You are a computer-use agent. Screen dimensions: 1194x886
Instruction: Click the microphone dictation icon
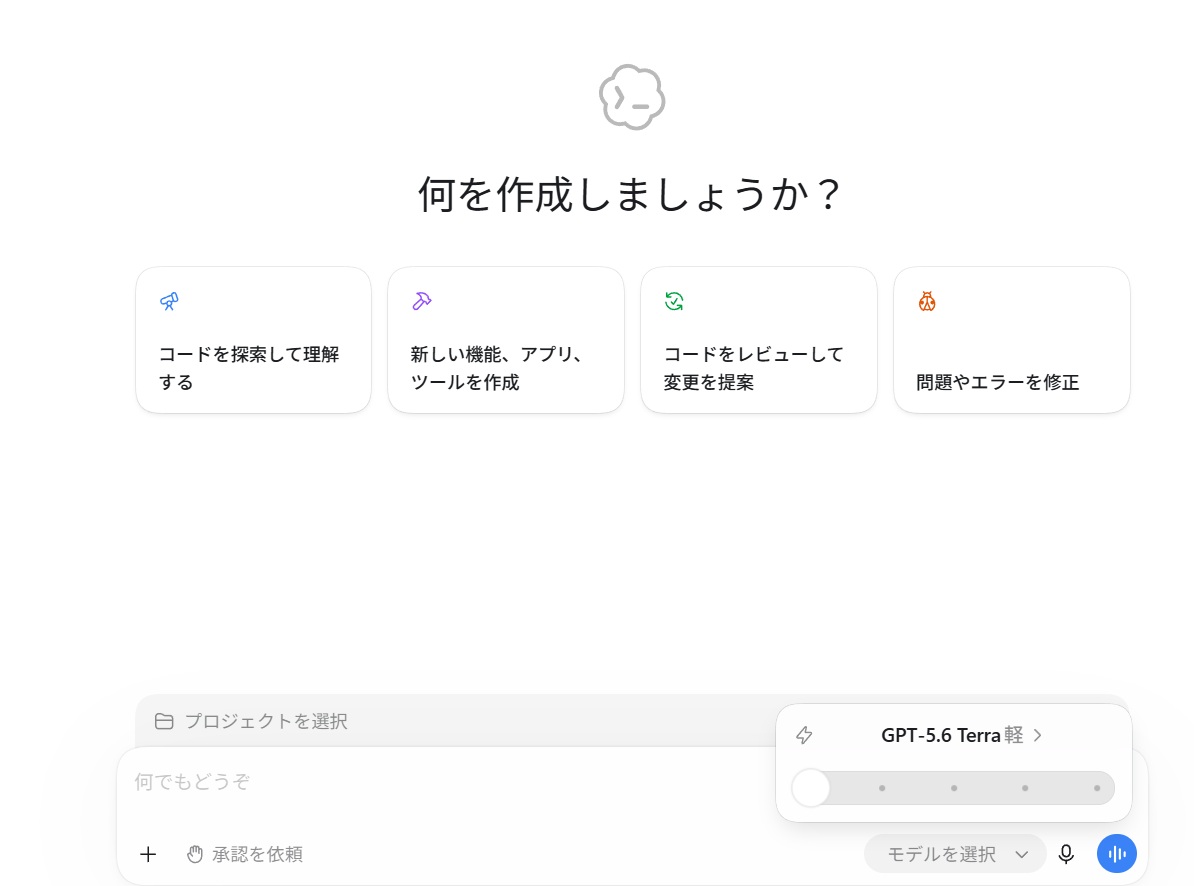click(1066, 854)
